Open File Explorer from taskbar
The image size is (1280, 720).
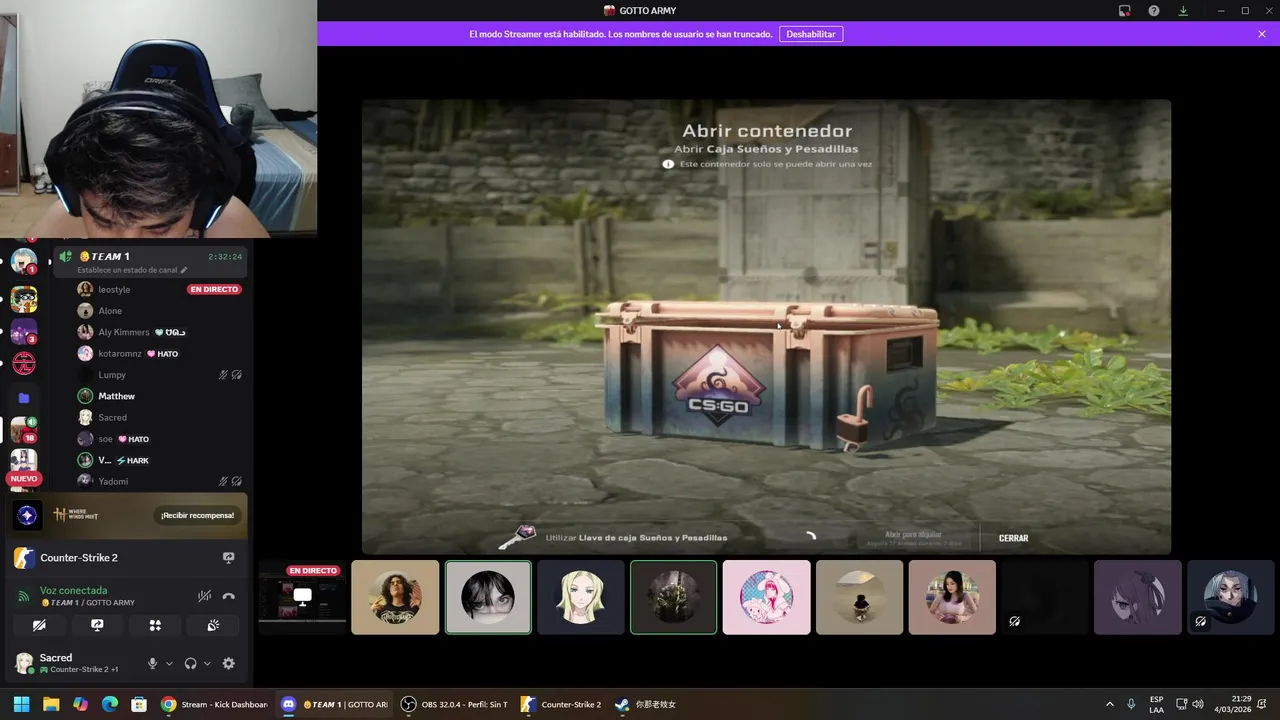[x=51, y=704]
